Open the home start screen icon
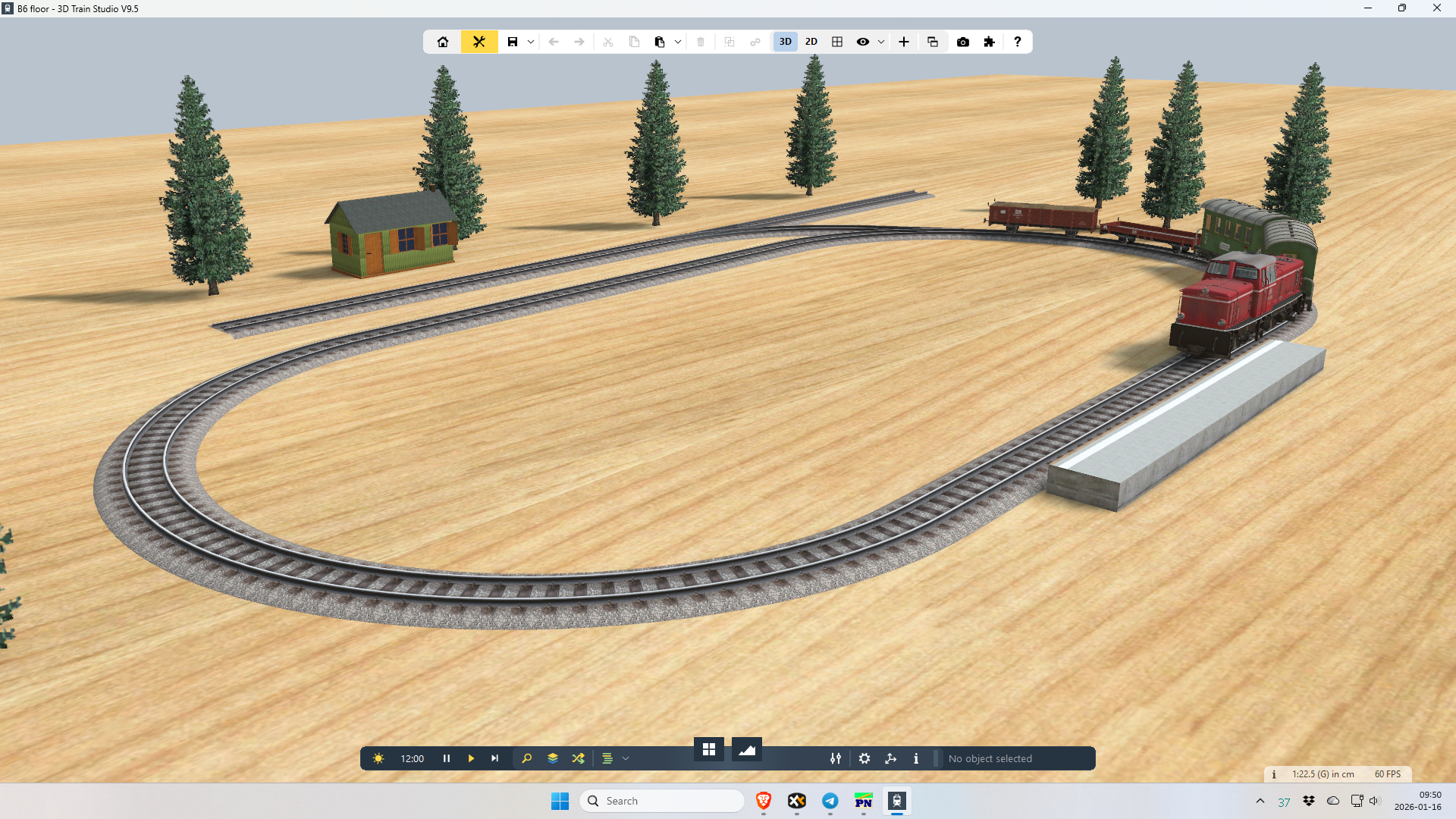The height and width of the screenshot is (819, 1456). pyautogui.click(x=443, y=42)
